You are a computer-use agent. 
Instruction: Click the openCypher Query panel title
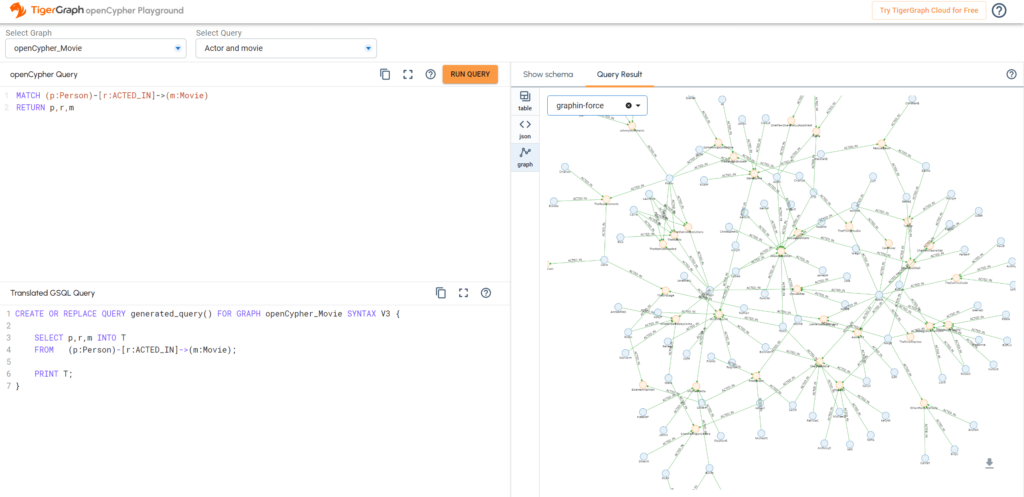(x=44, y=74)
